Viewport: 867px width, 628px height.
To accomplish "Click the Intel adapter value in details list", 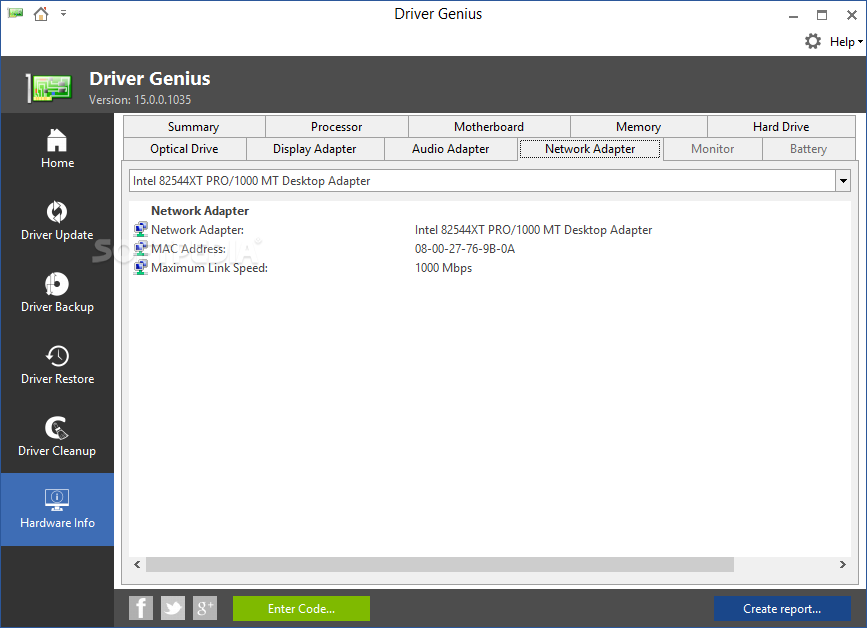I will 534,229.
